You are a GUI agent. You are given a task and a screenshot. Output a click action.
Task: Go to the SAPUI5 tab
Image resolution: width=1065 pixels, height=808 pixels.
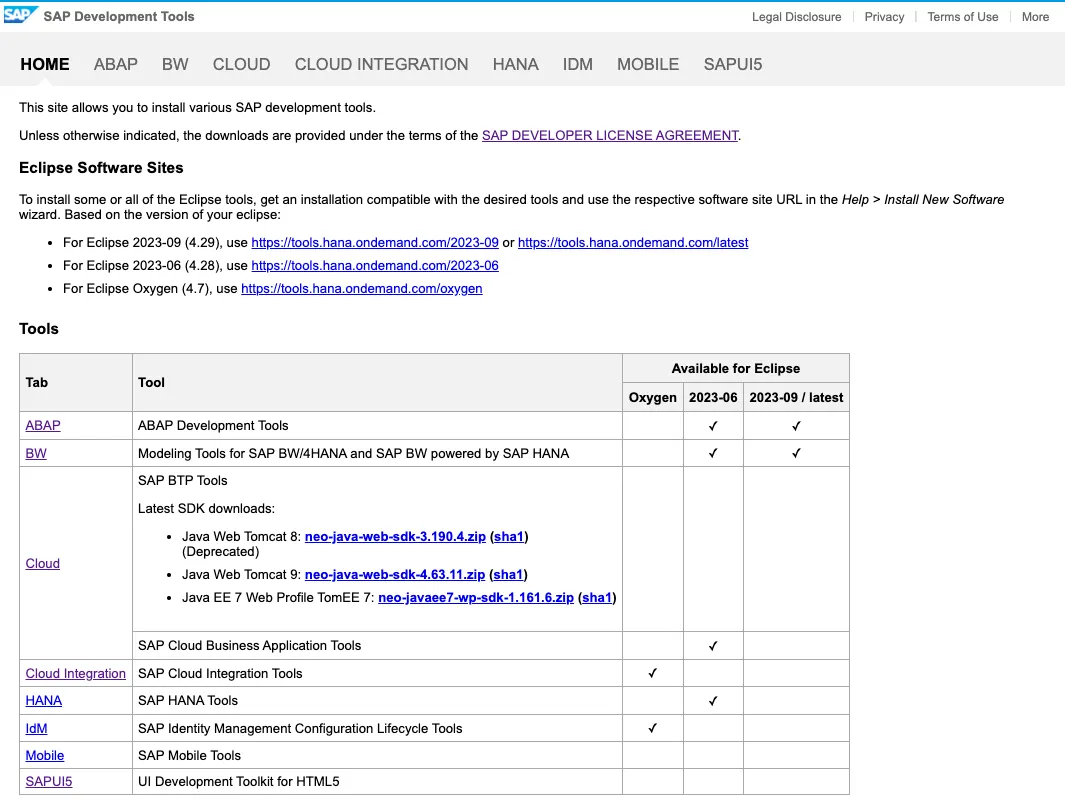point(732,64)
